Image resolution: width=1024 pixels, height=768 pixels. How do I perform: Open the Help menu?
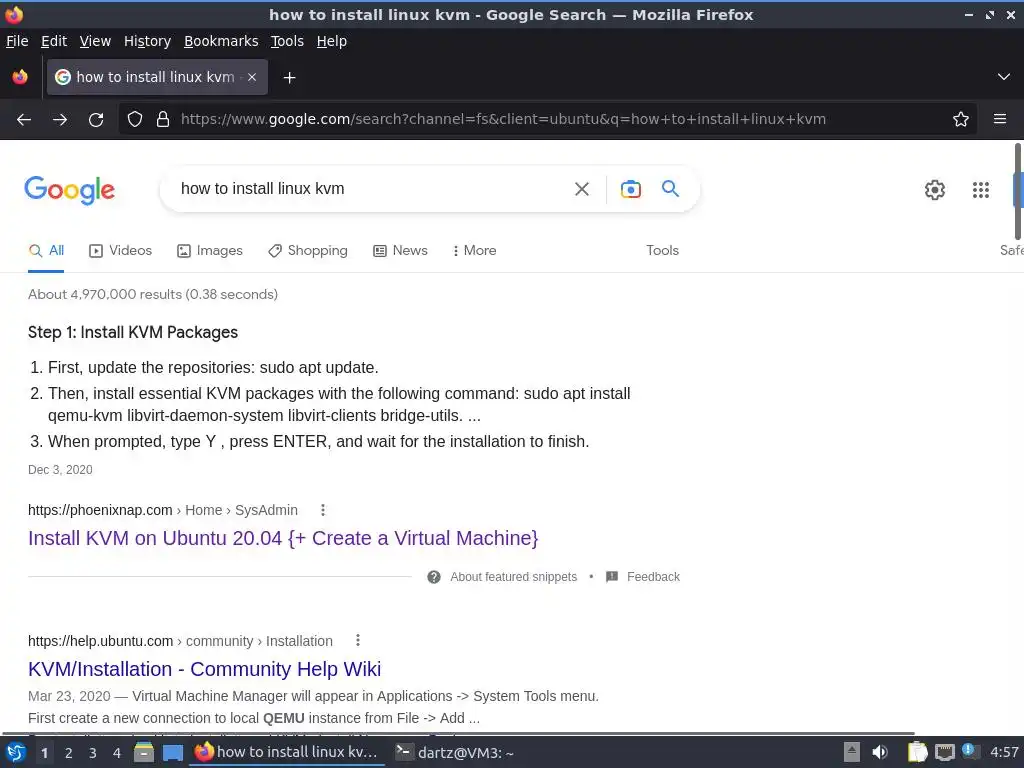click(x=332, y=41)
